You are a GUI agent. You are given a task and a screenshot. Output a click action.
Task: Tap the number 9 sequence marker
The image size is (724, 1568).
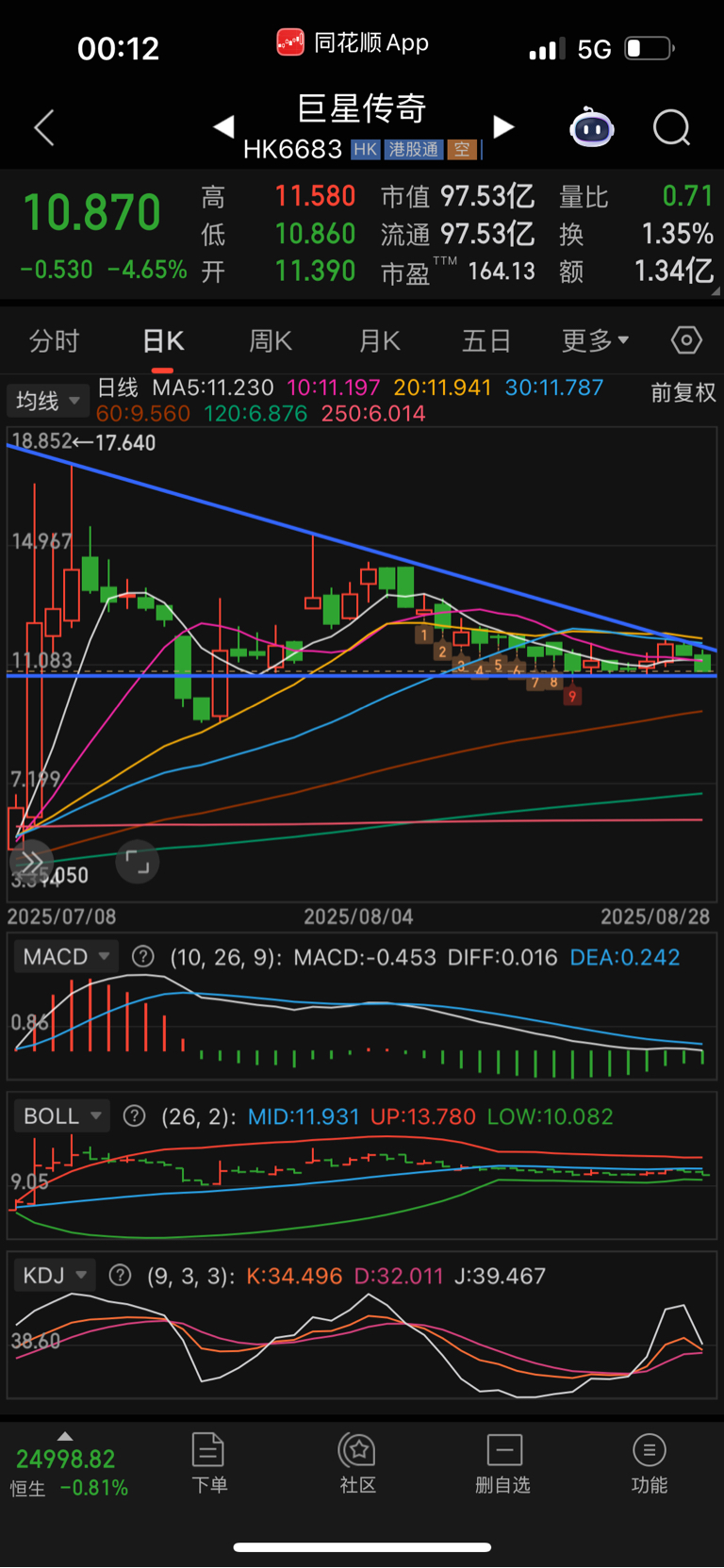572,697
